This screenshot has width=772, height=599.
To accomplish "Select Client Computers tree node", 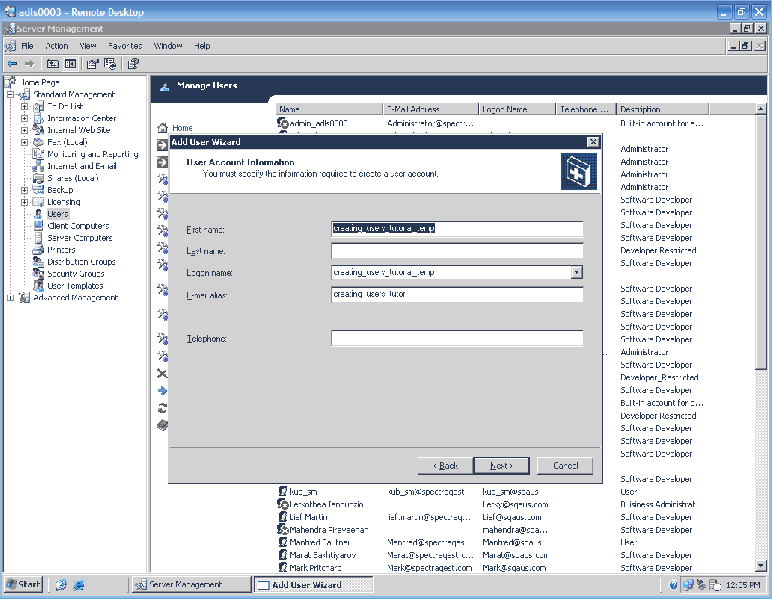I will point(78,226).
